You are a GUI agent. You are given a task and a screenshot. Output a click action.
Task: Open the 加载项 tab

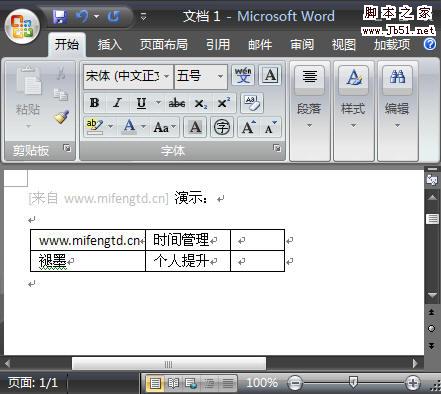point(392,44)
